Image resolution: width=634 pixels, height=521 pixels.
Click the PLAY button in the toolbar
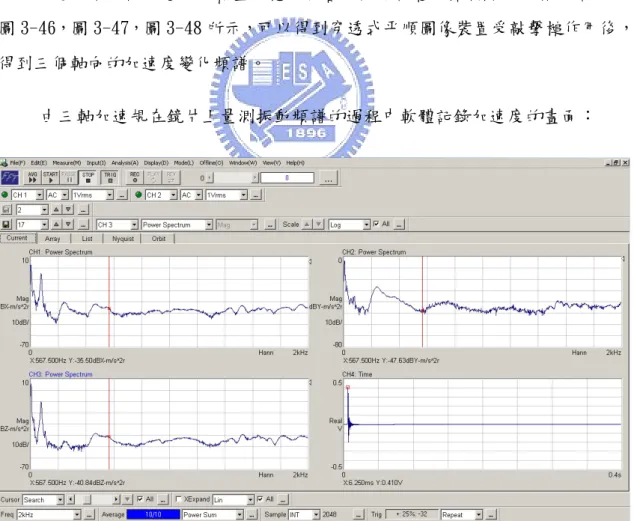point(153,177)
